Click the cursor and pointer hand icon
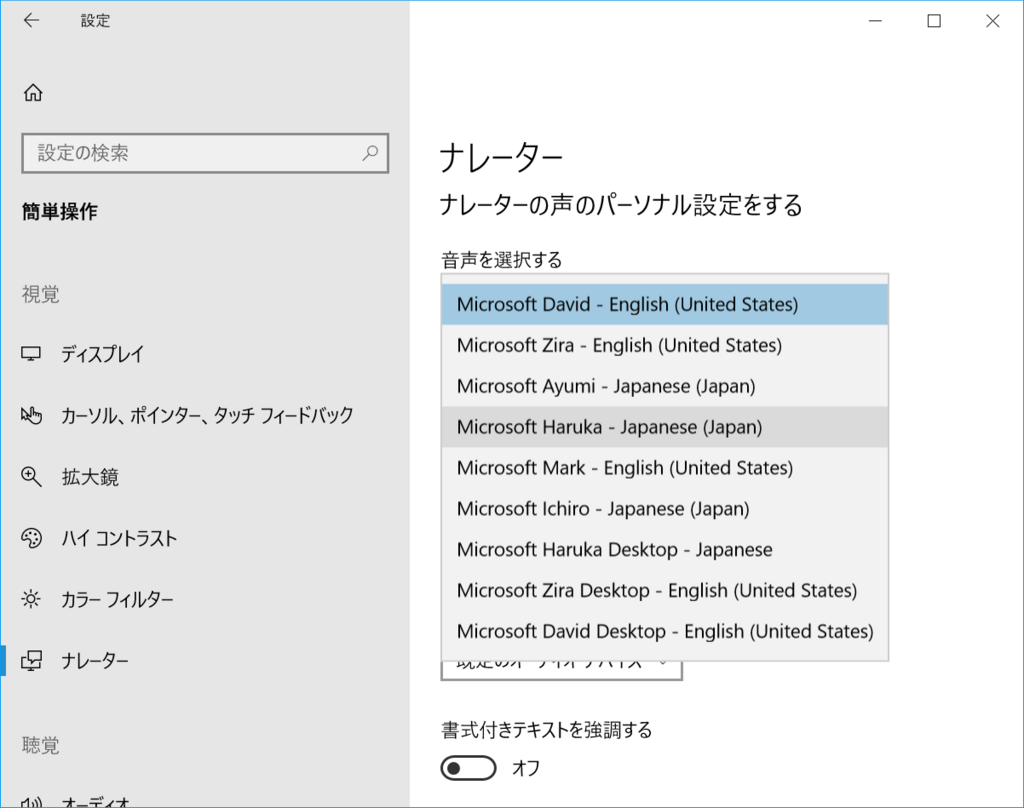 (31, 415)
